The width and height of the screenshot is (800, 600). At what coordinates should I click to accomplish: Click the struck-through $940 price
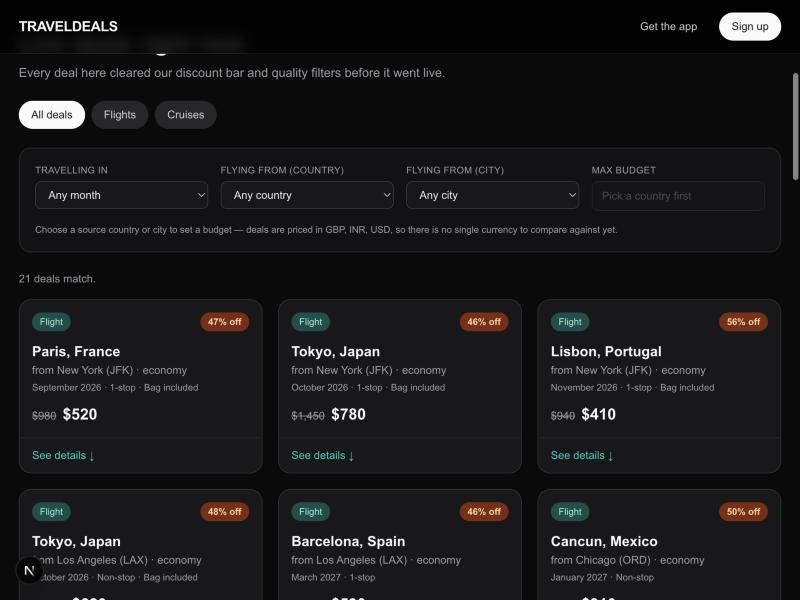click(563, 416)
